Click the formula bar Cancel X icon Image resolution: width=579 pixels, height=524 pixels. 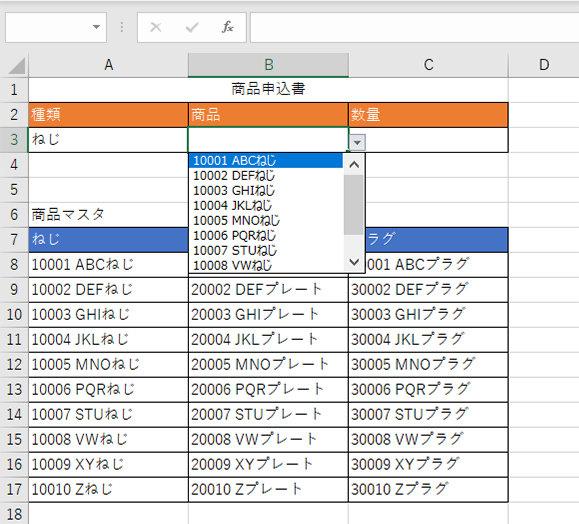(x=156, y=27)
